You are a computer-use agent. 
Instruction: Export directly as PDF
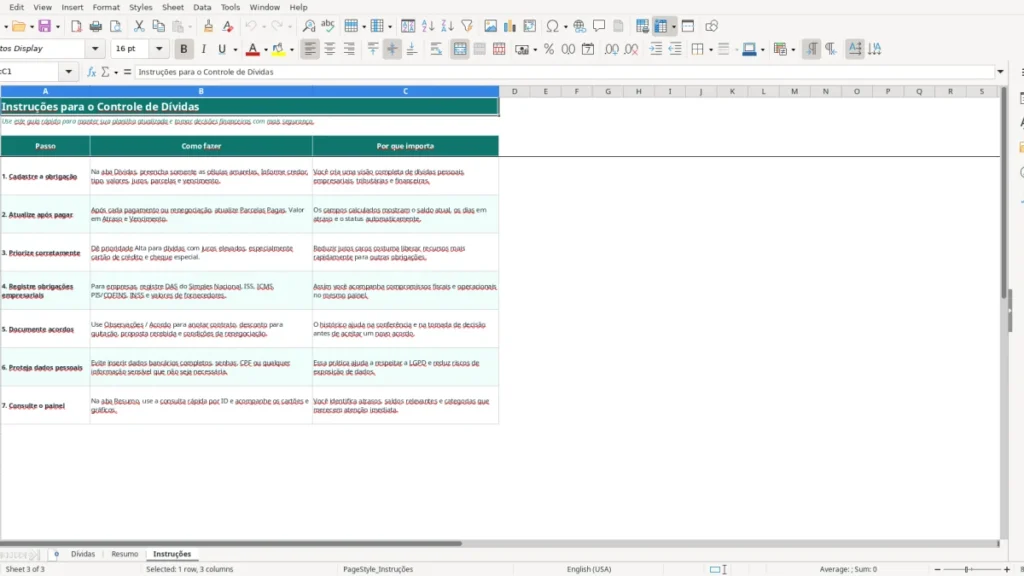pyautogui.click(x=76, y=26)
